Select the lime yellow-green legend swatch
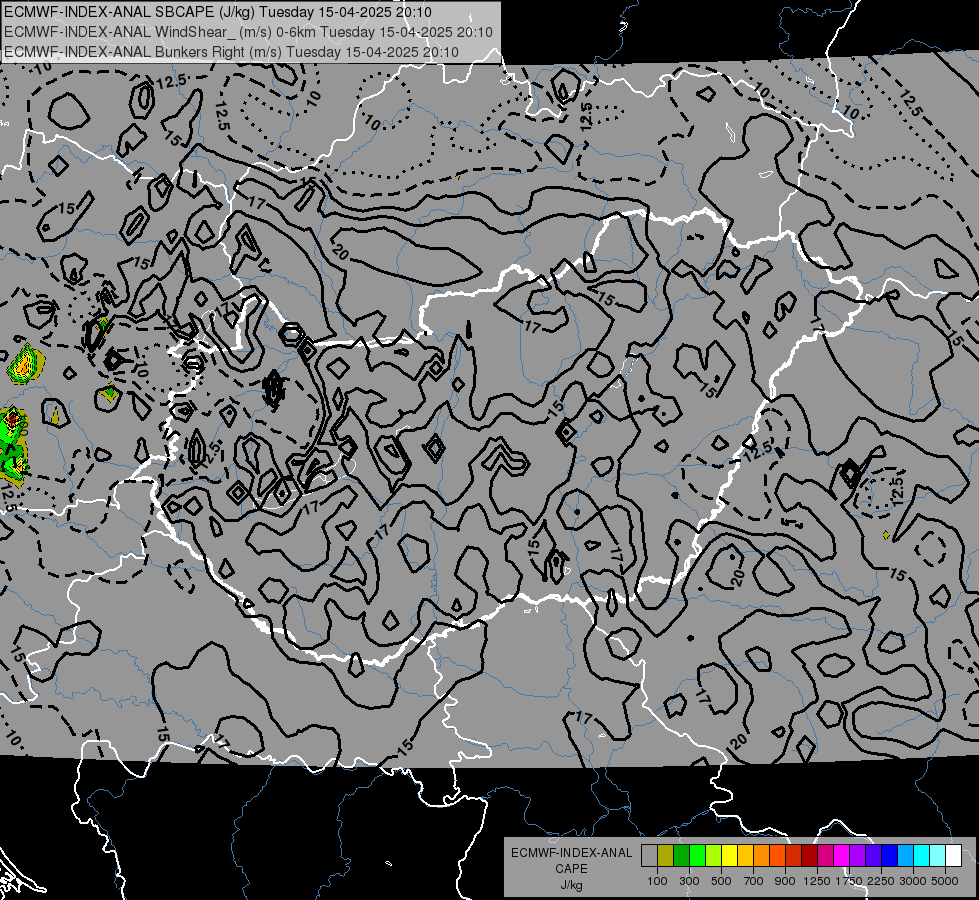This screenshot has width=979, height=900. (x=714, y=855)
